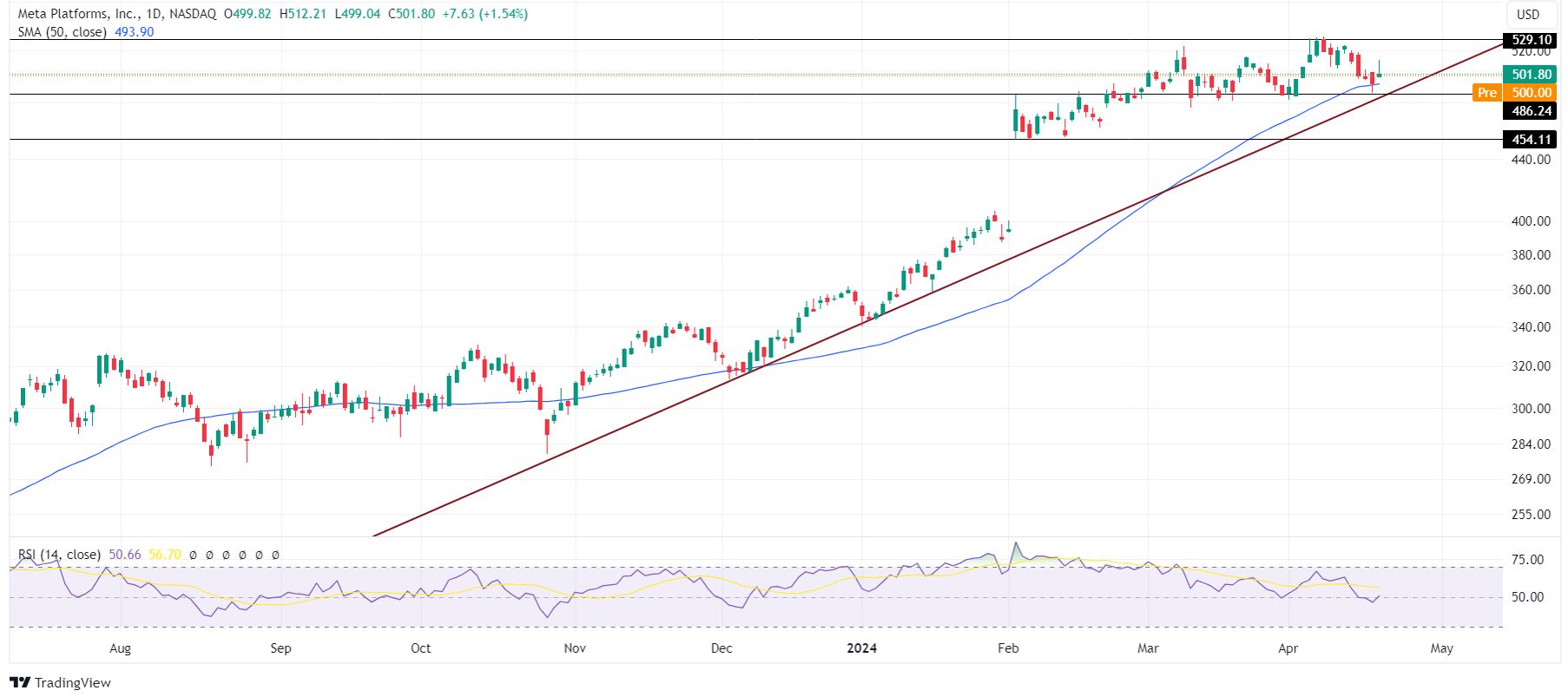Select the 529.10 horizontal line price label
Screen dimensions: 1568x697
pos(1531,40)
